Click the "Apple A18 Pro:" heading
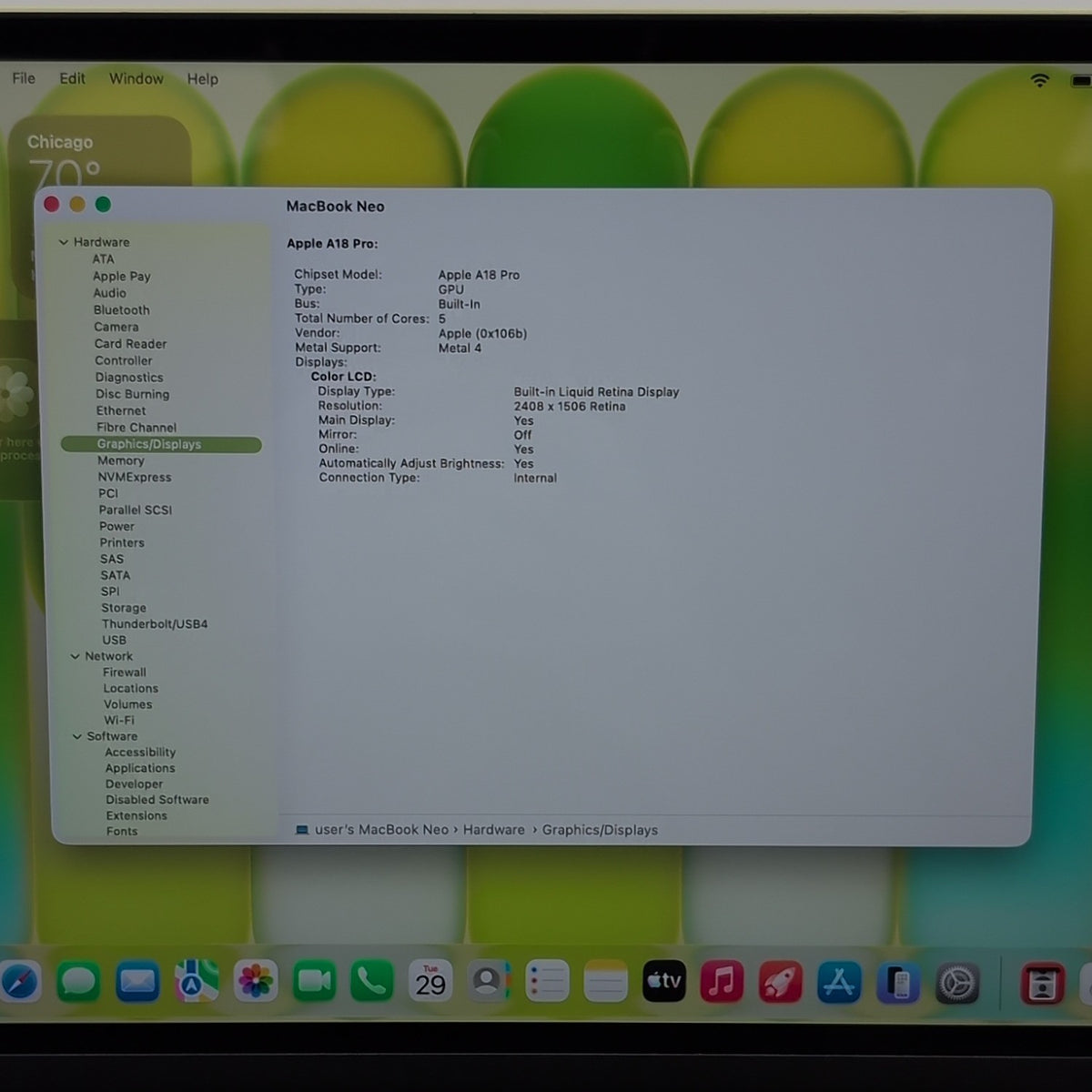The width and height of the screenshot is (1092, 1092). (x=332, y=244)
